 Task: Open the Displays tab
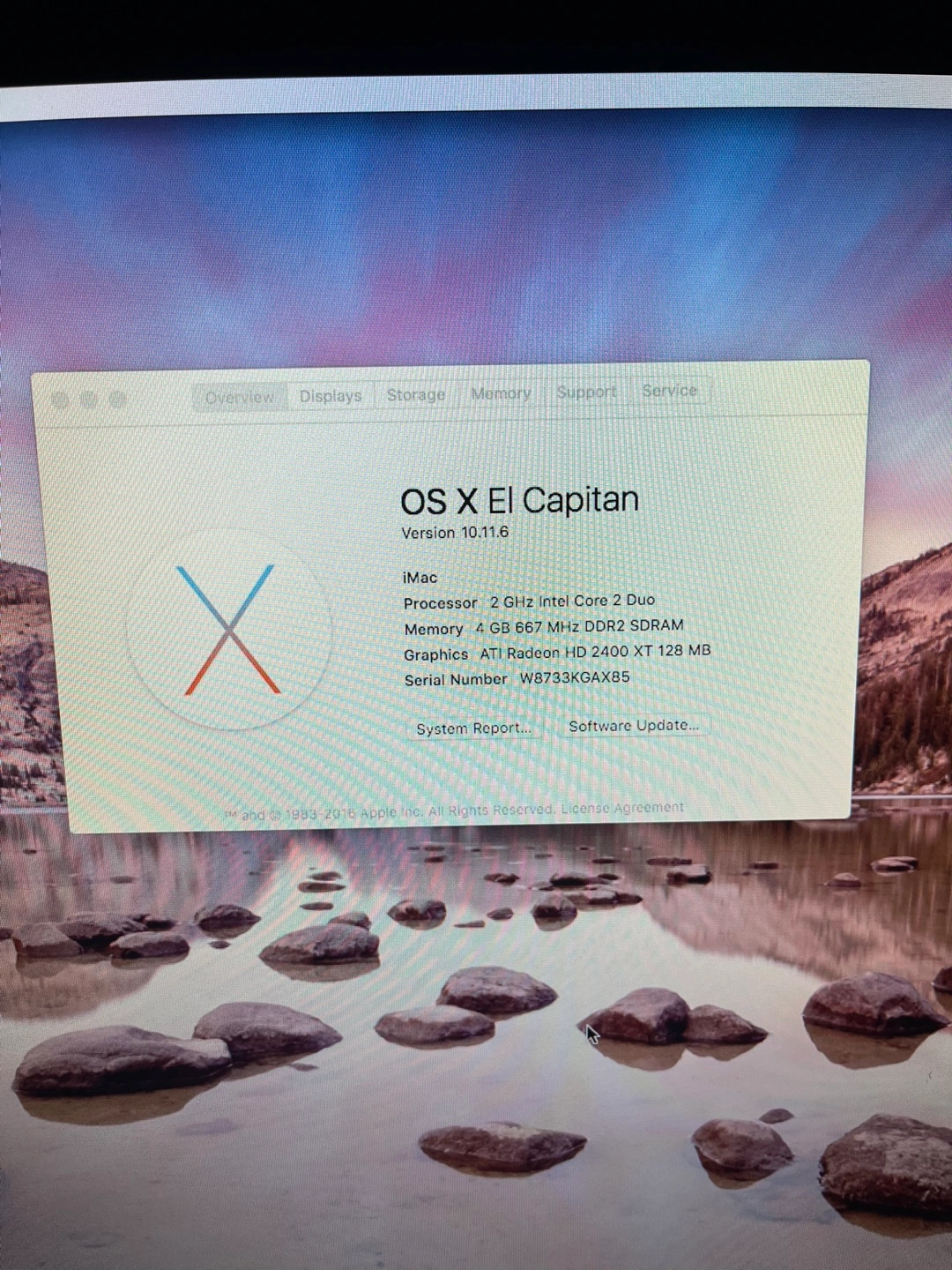(x=331, y=396)
